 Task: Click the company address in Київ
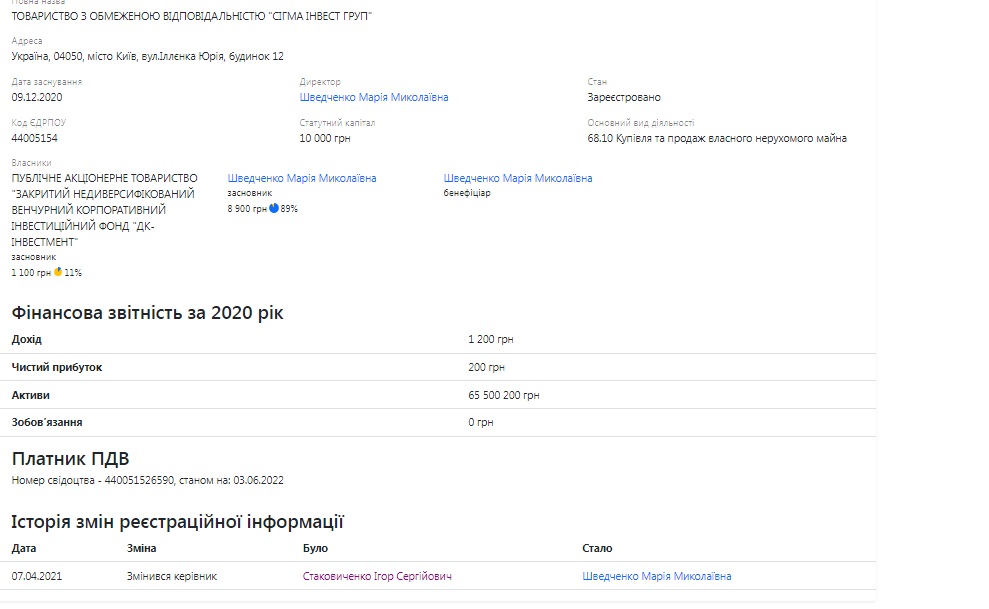click(x=148, y=57)
